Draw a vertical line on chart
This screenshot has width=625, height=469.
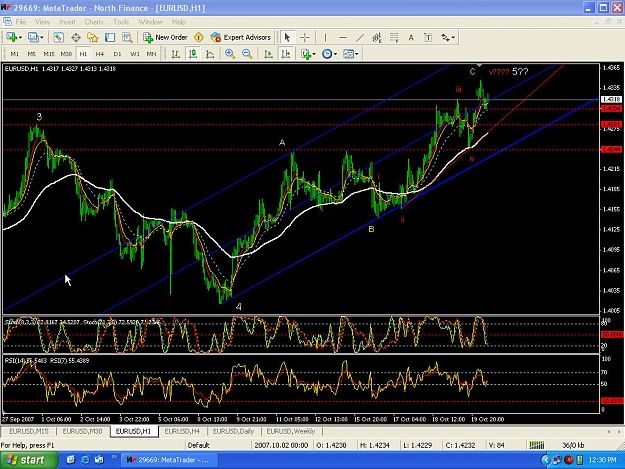(x=325, y=37)
